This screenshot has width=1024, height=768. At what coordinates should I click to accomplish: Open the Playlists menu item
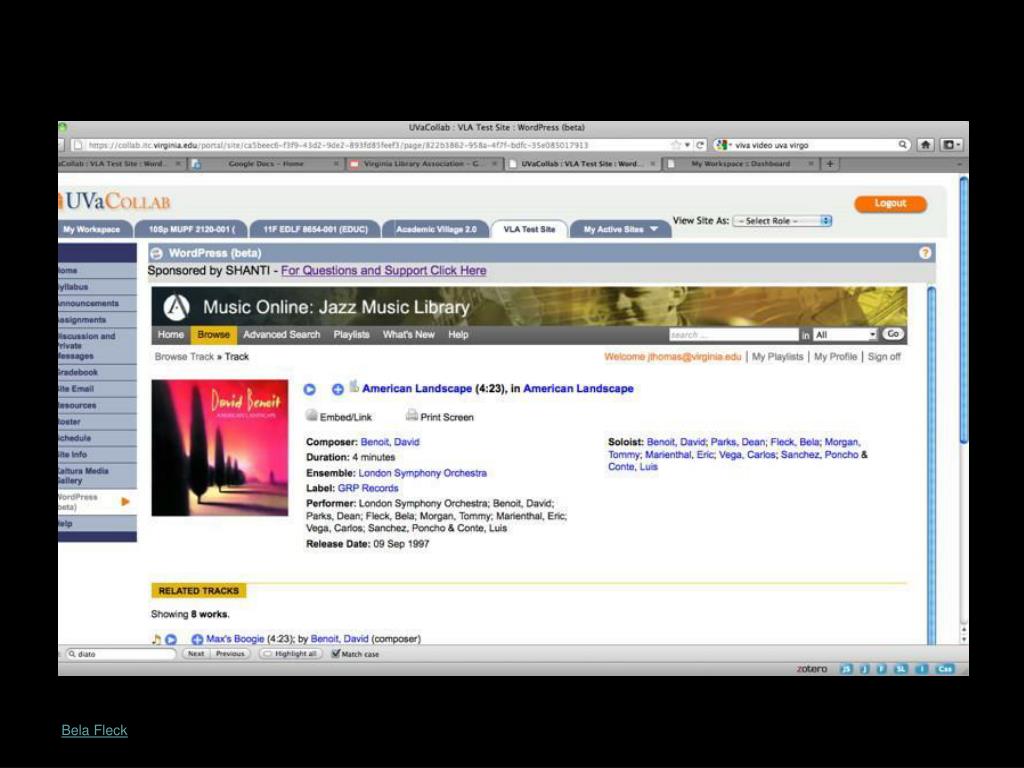(351, 334)
